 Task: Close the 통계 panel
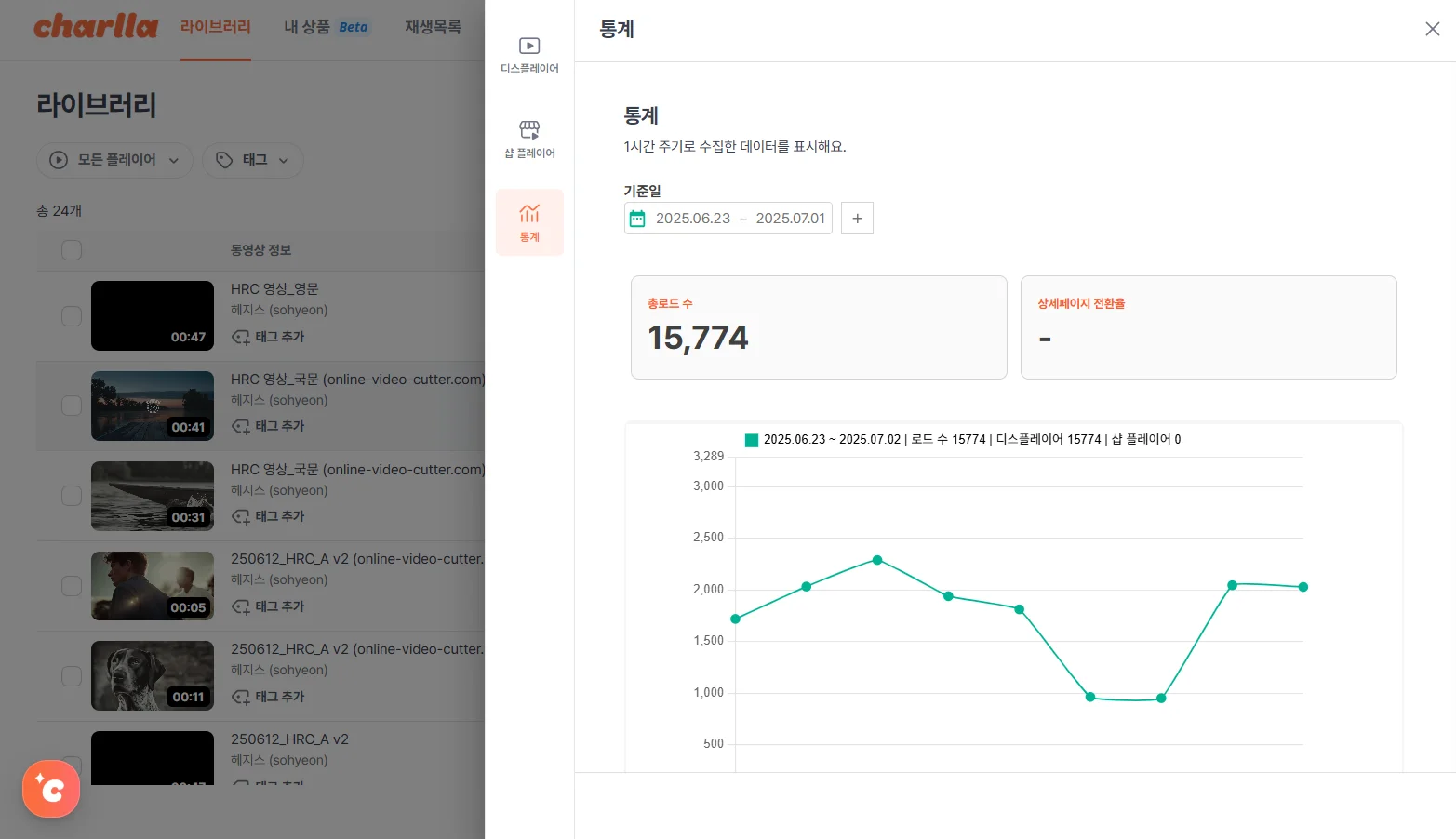pos(1432,29)
